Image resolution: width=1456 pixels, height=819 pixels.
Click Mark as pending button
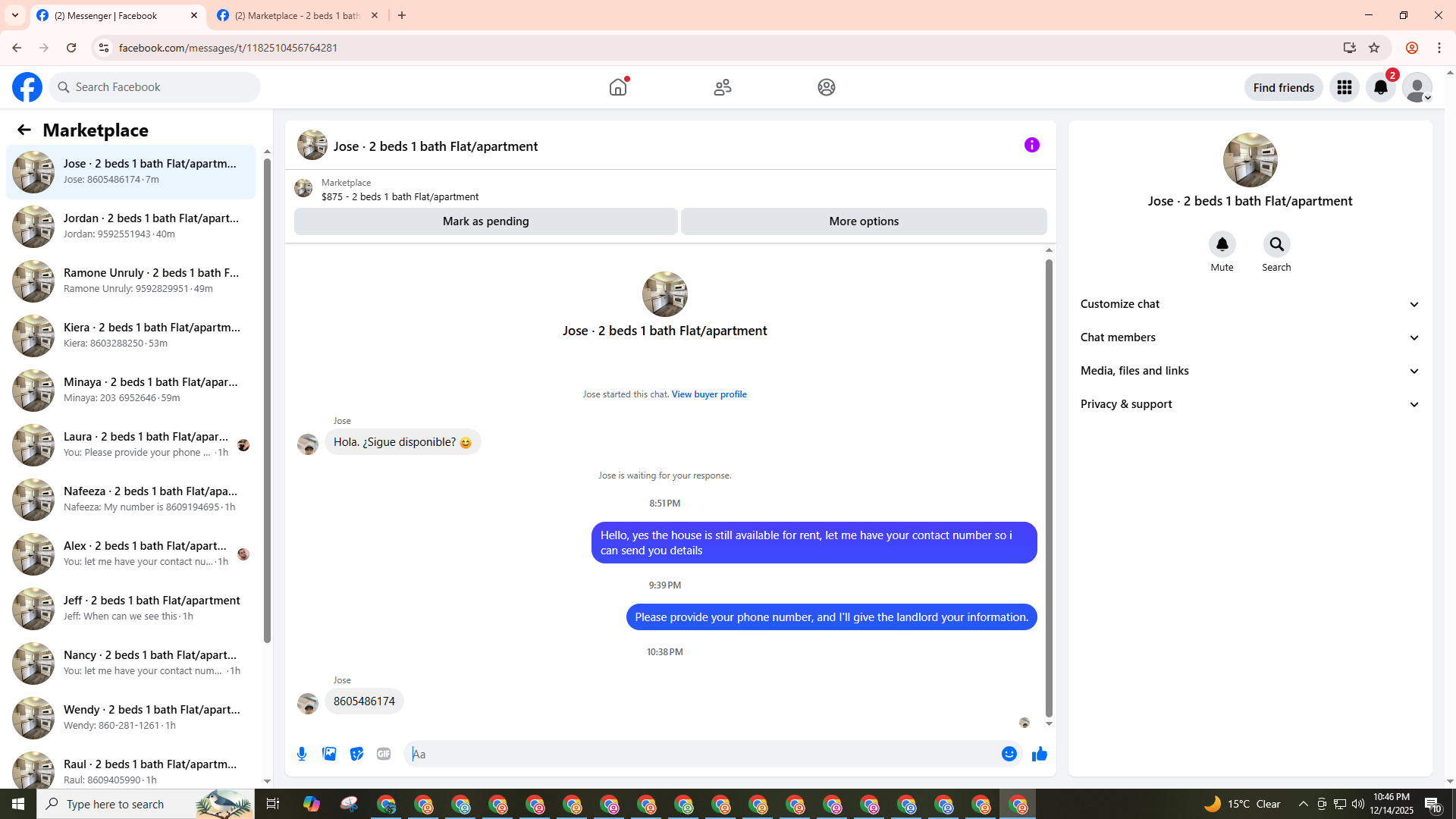pyautogui.click(x=485, y=221)
